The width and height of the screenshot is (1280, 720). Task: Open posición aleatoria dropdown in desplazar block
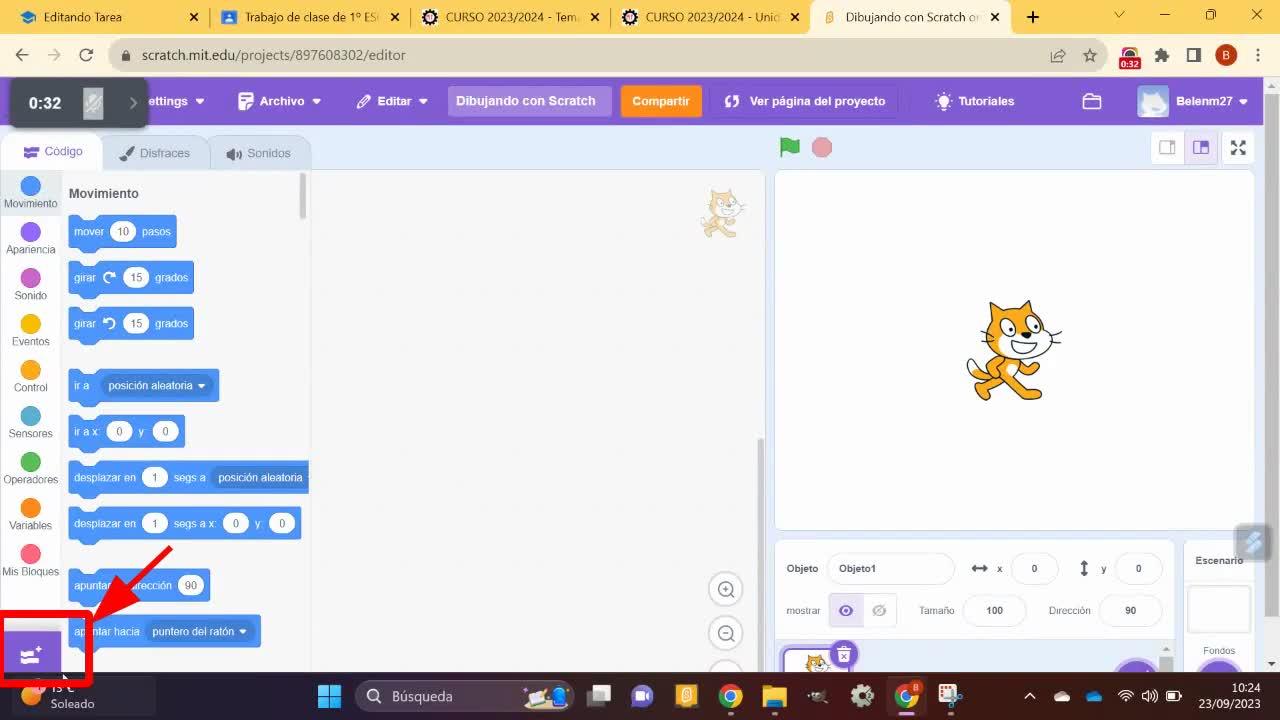tap(260, 477)
